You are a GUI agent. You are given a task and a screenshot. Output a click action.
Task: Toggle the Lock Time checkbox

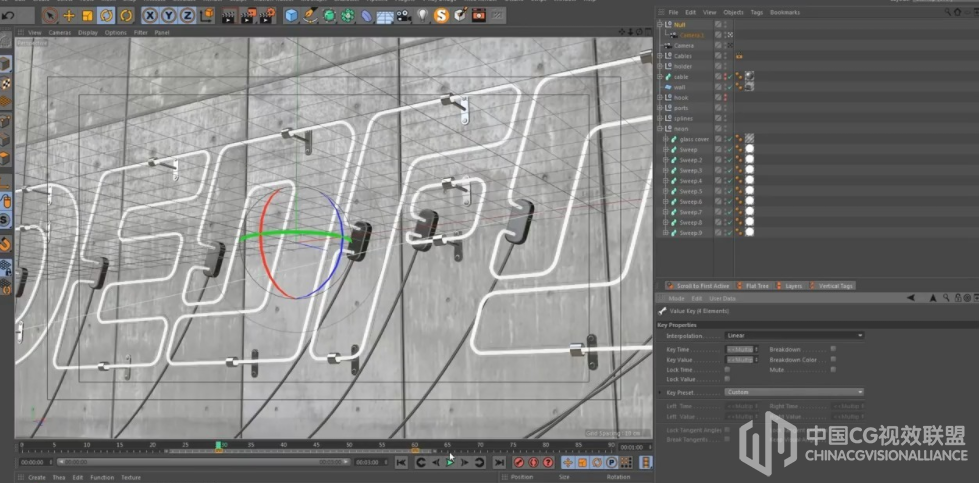coord(727,369)
